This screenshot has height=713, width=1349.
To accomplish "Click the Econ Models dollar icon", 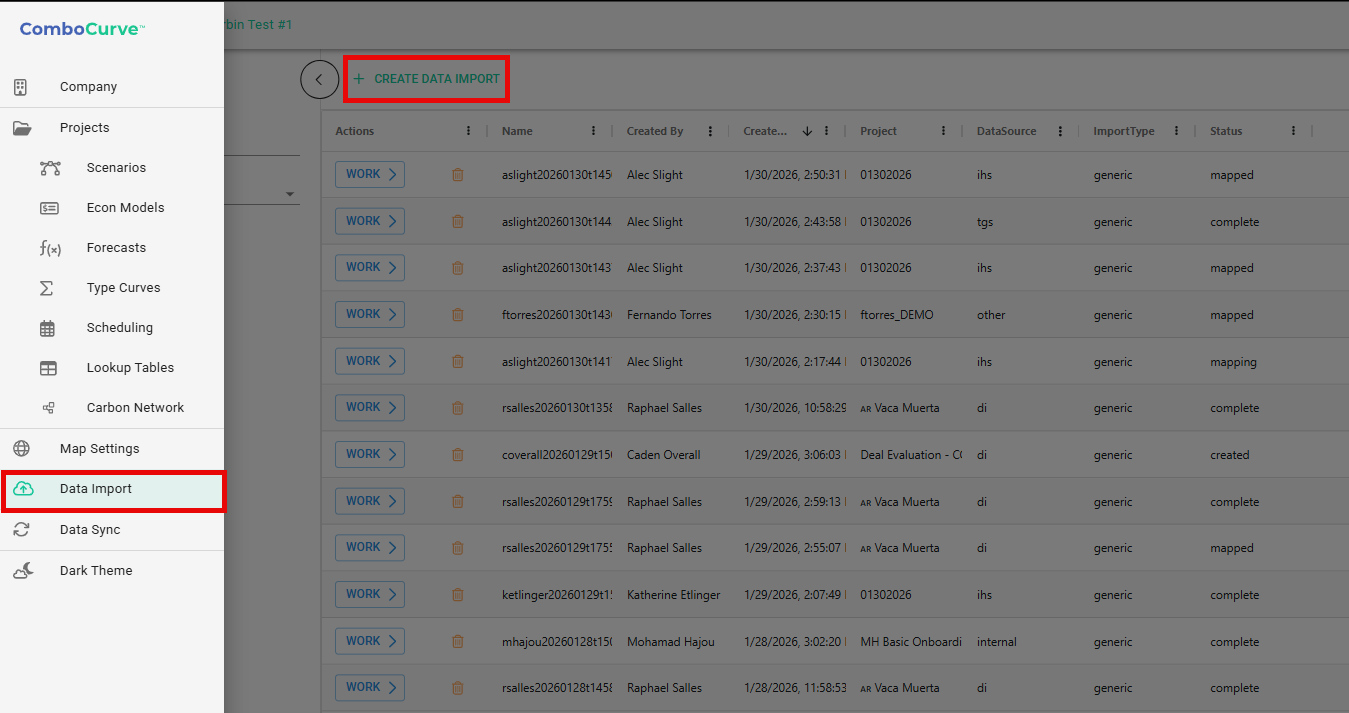I will point(49,208).
